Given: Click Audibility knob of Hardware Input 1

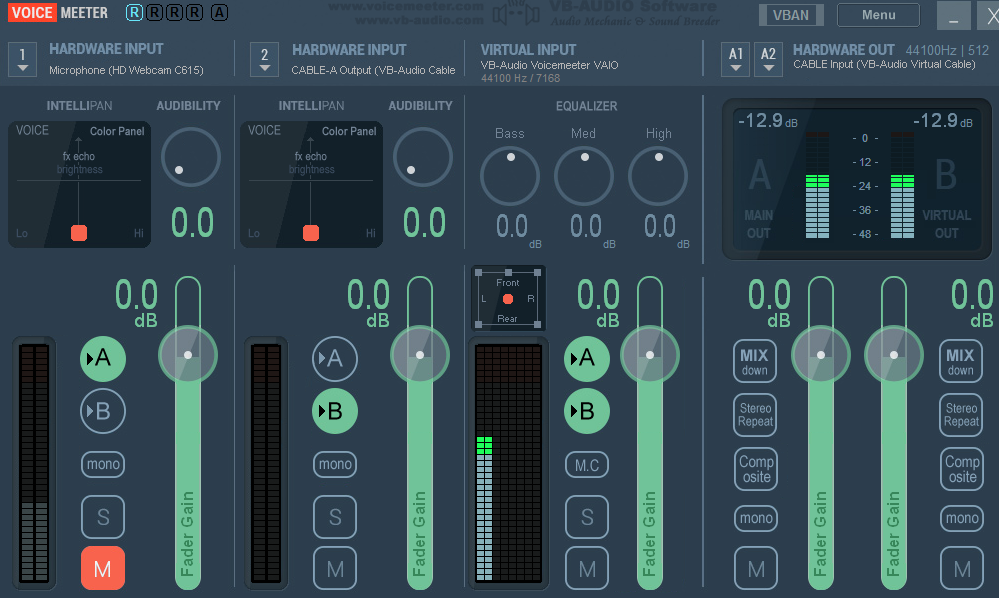Looking at the screenshot, I should pyautogui.click(x=190, y=157).
